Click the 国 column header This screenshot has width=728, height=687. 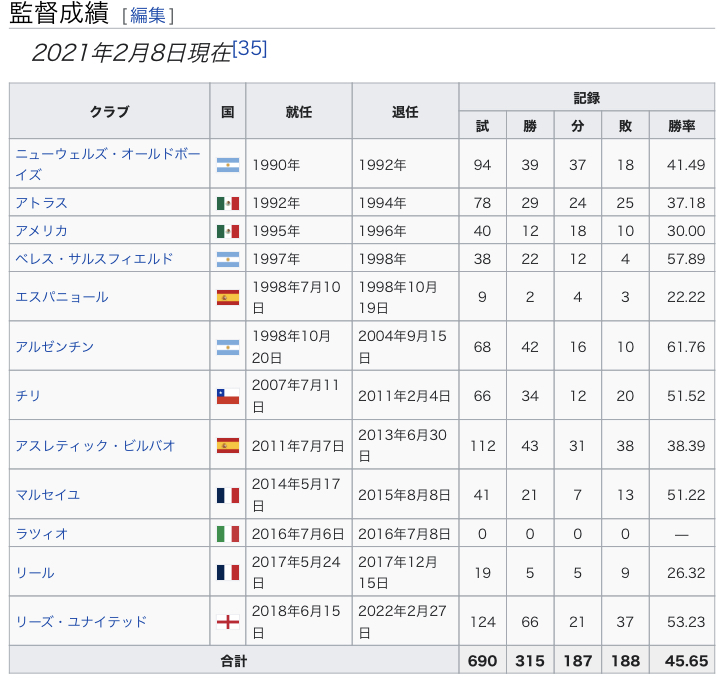click(x=228, y=111)
